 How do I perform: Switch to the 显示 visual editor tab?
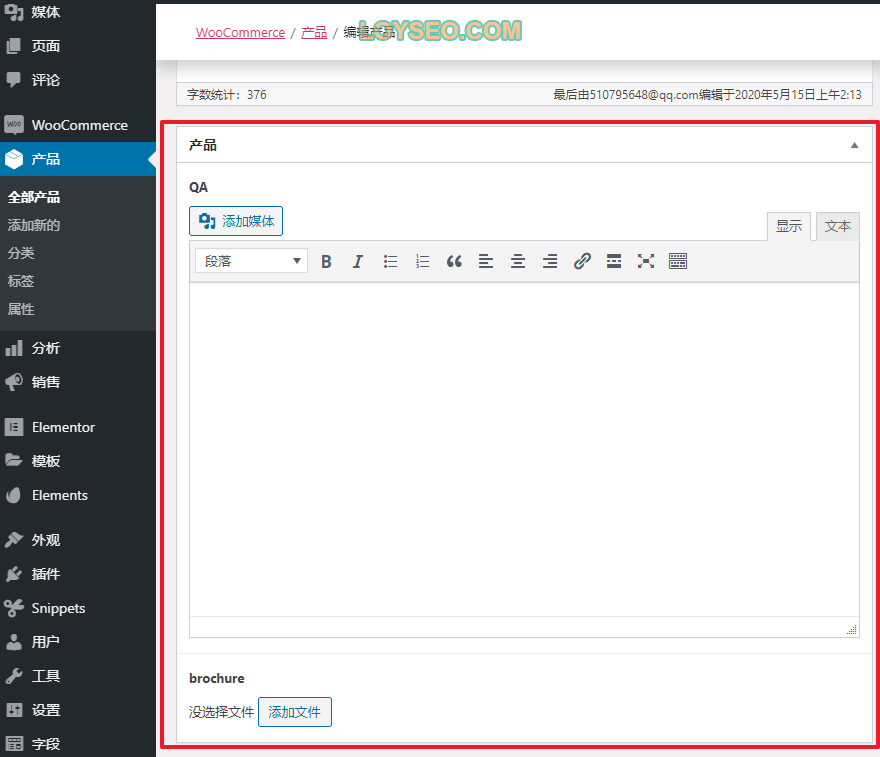click(789, 226)
